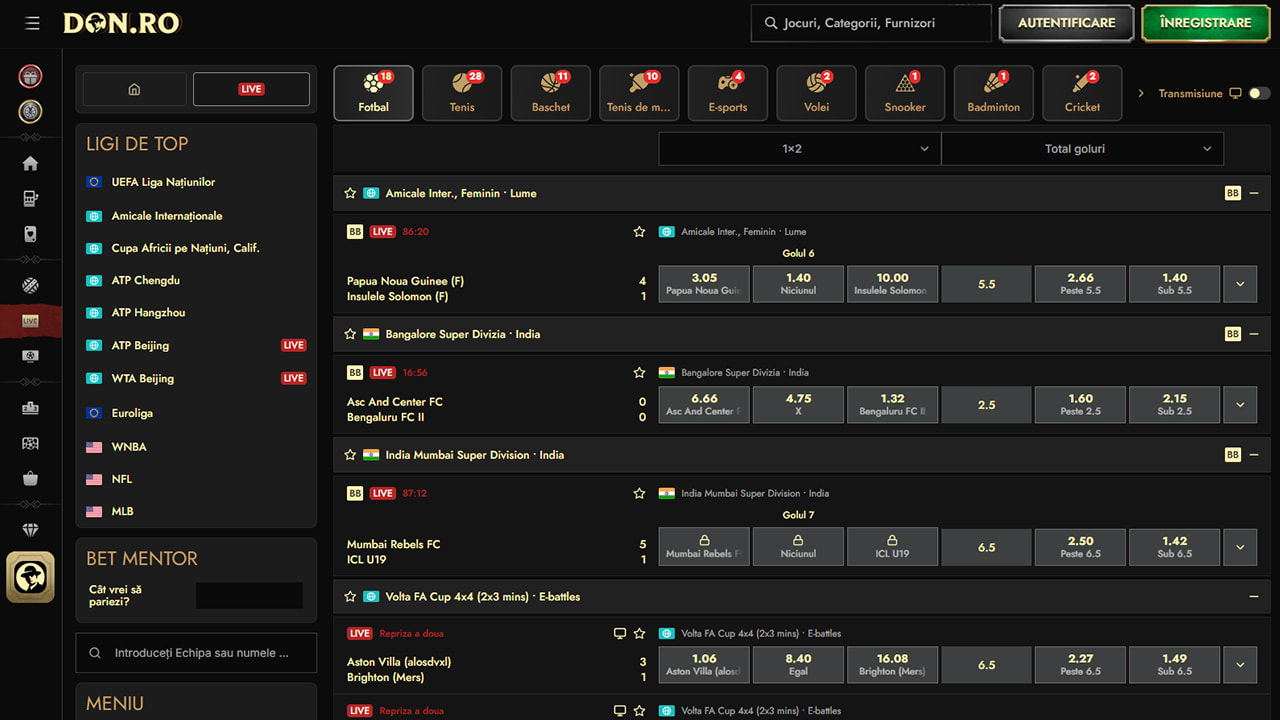This screenshot has height=720, width=1280.
Task: Open the 1x2 market dropdown
Action: 799,149
